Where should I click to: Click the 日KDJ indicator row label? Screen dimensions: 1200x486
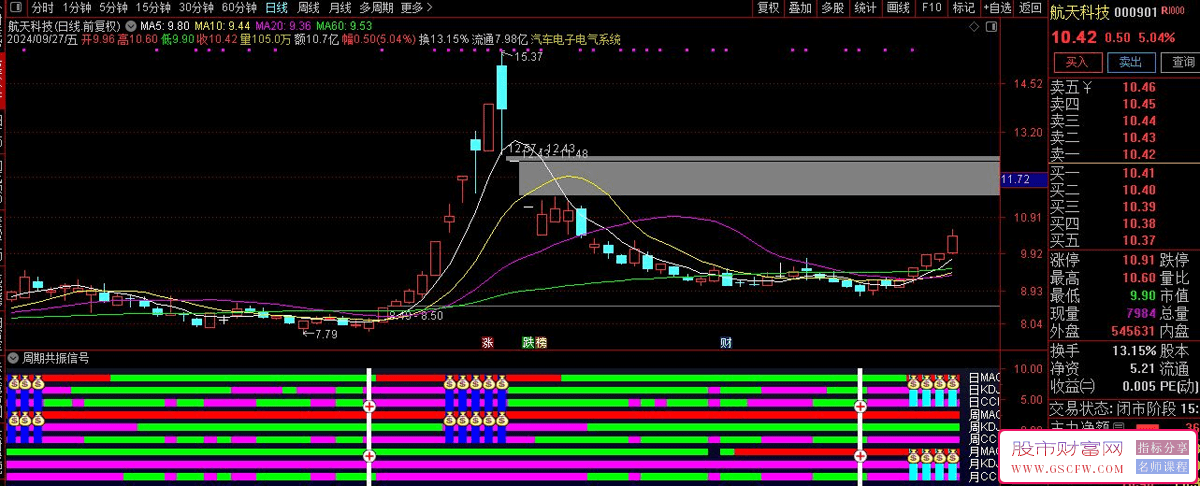pos(985,389)
